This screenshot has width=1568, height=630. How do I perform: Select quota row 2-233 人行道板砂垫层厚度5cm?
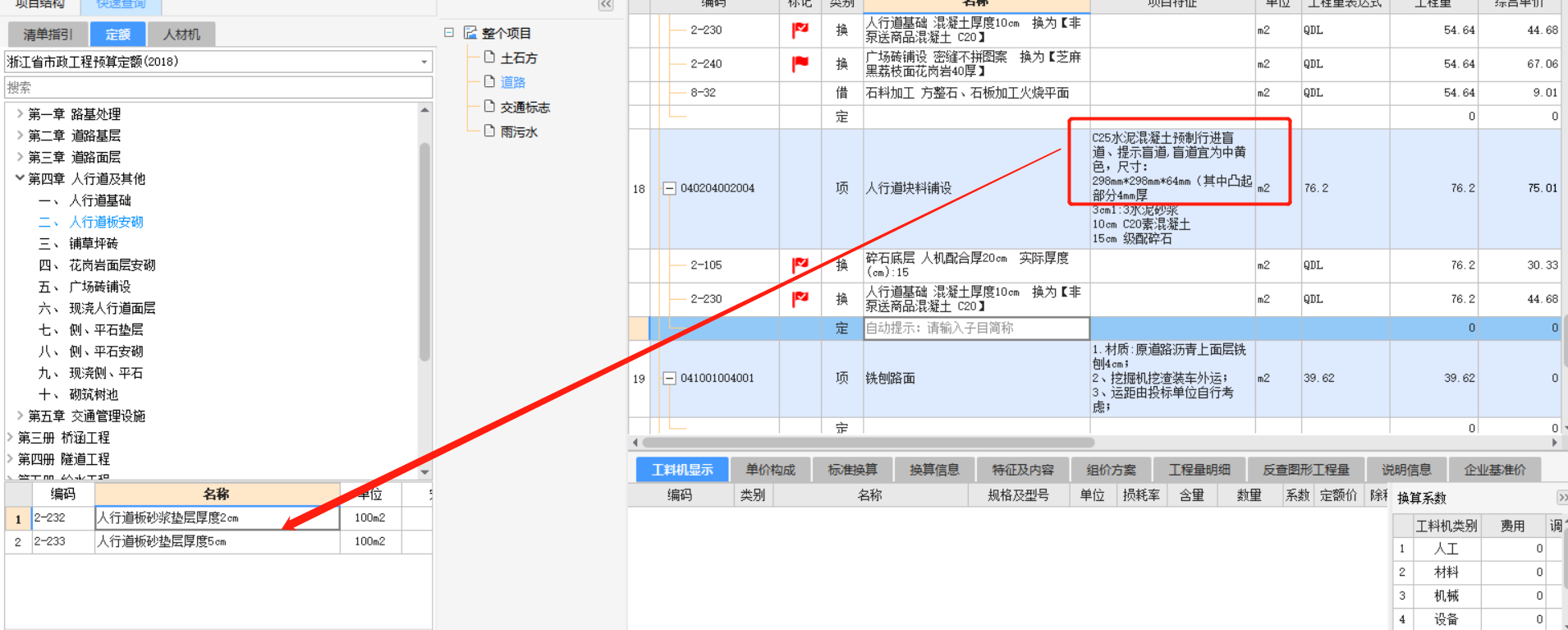tap(218, 542)
